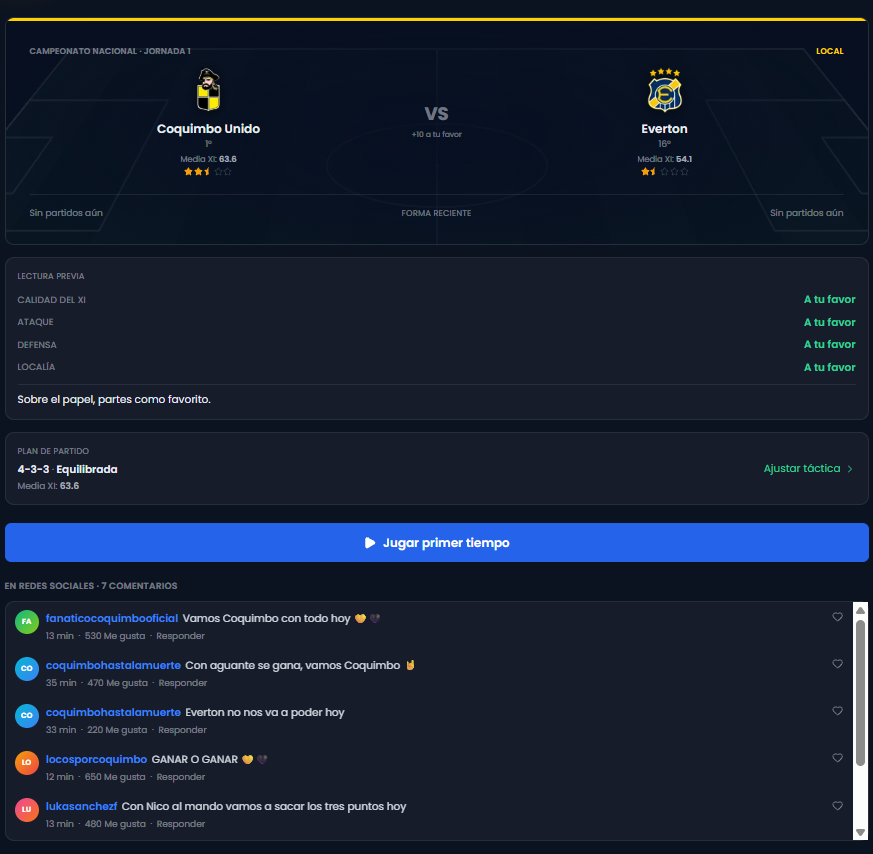Start the match with Jugar primer tiempo
Image resolution: width=873 pixels, height=854 pixels.
pyautogui.click(x=436, y=542)
